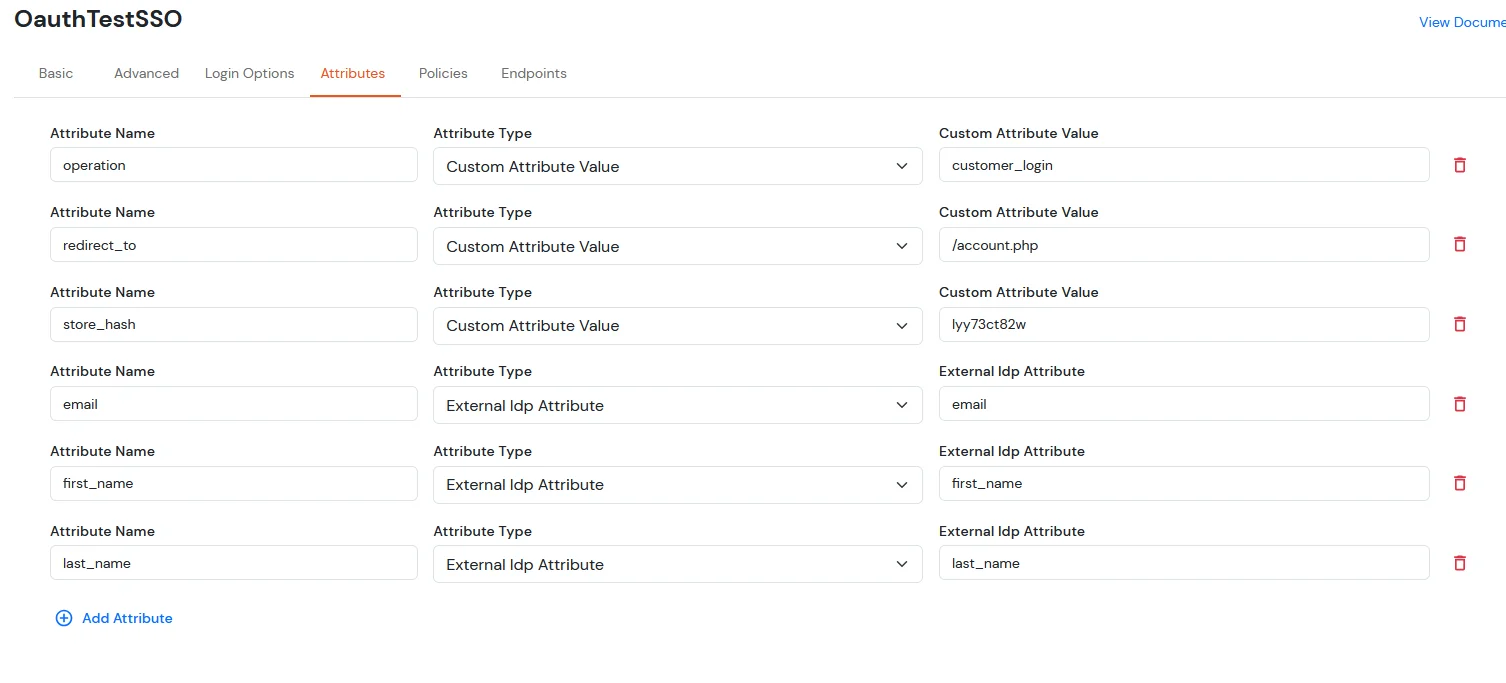Click the /account.php custom value field
The image size is (1506, 683).
tap(1184, 245)
